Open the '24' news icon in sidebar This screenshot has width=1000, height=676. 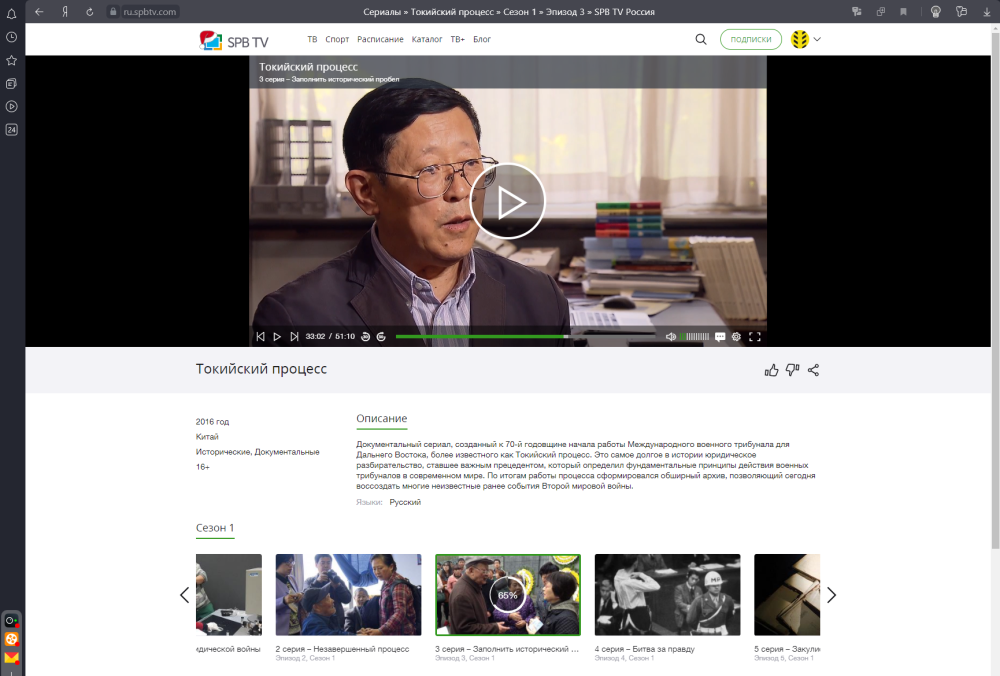coord(11,129)
